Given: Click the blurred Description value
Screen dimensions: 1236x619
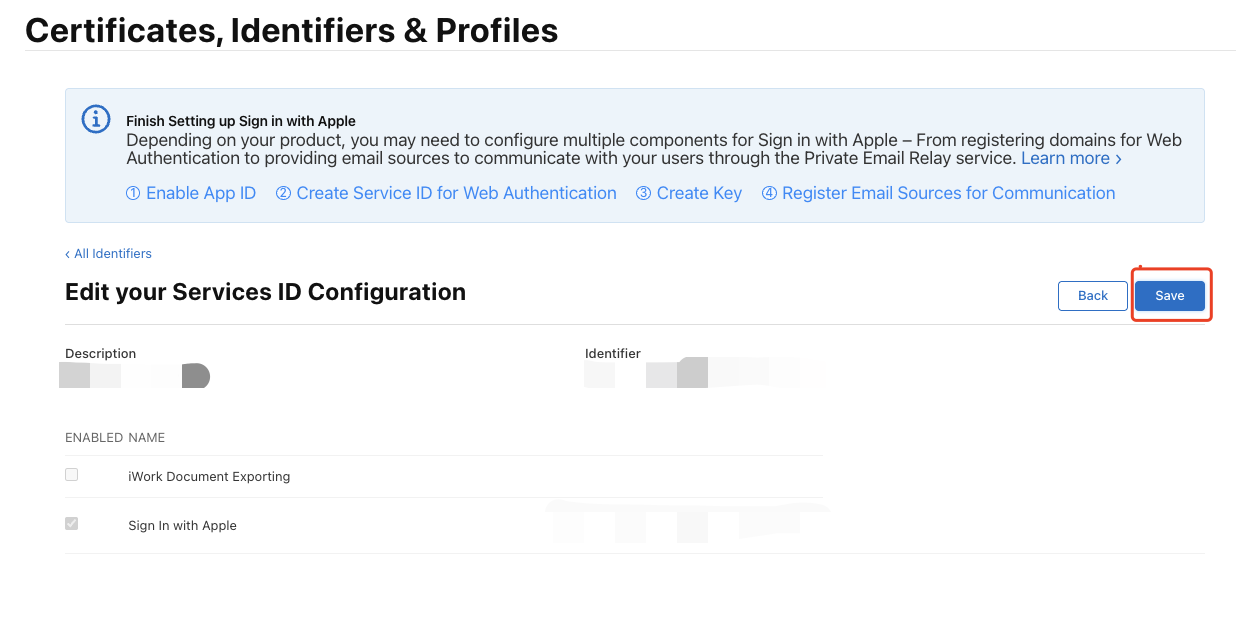Looking at the screenshot, I should (x=134, y=376).
